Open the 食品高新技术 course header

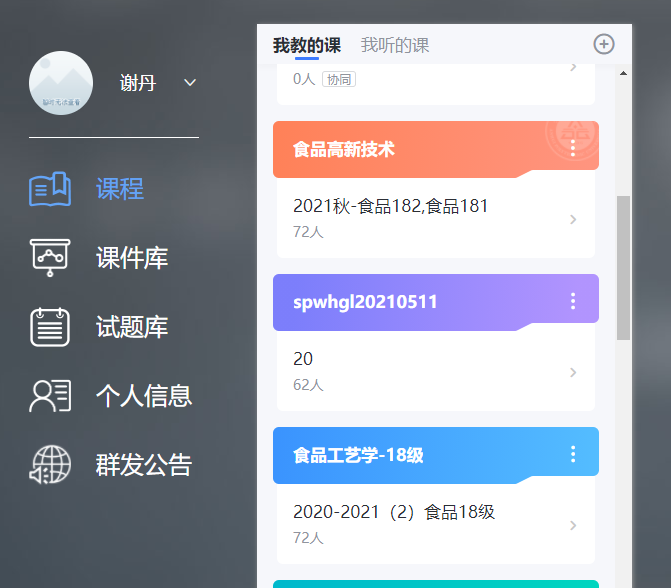coord(400,149)
